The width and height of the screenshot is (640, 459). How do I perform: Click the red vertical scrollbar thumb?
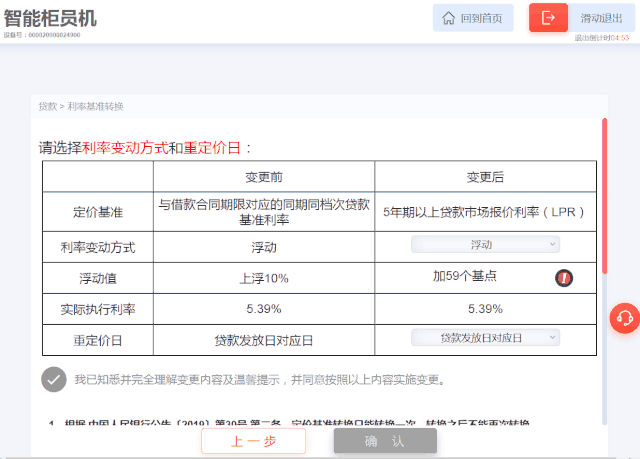(604, 196)
